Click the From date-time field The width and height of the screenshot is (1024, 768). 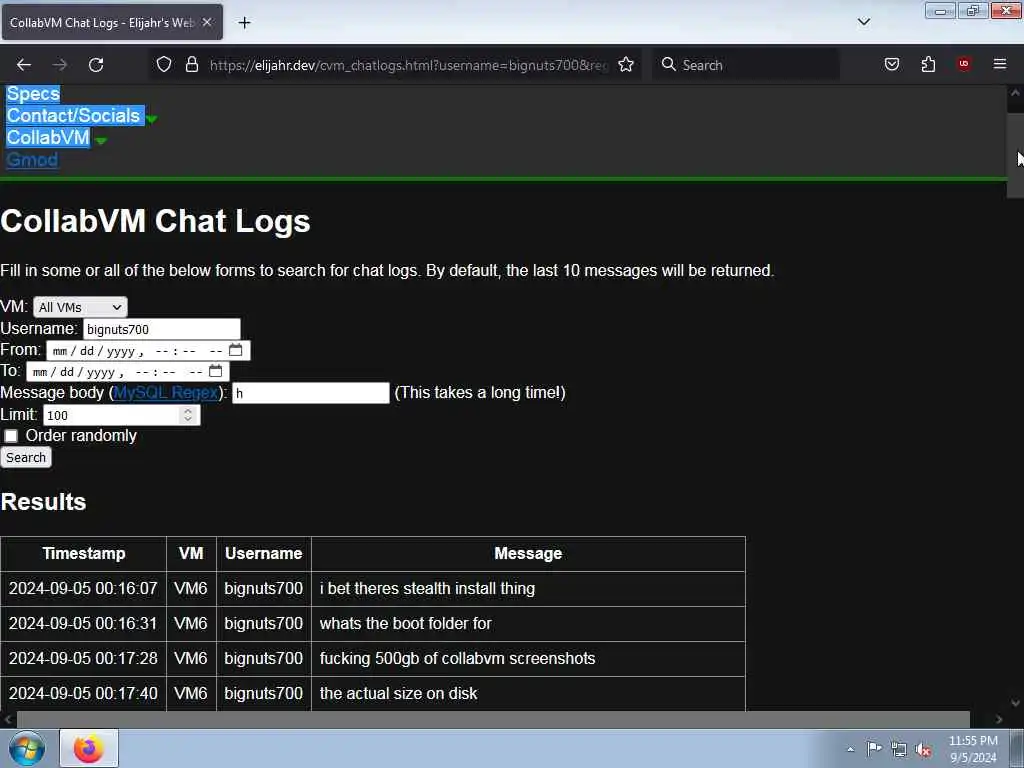click(148, 351)
